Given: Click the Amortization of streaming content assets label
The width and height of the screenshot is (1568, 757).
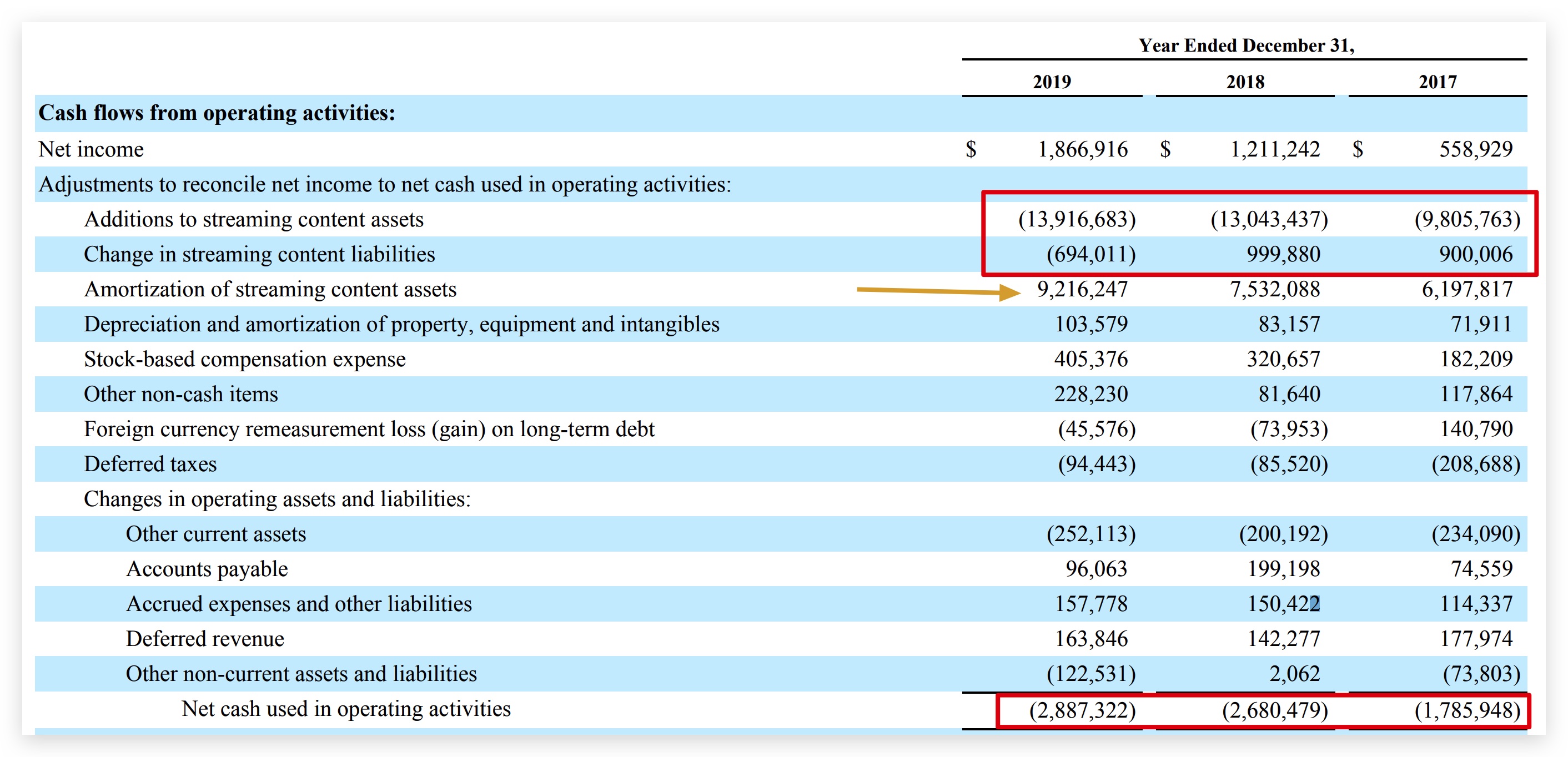Looking at the screenshot, I should click(x=270, y=289).
